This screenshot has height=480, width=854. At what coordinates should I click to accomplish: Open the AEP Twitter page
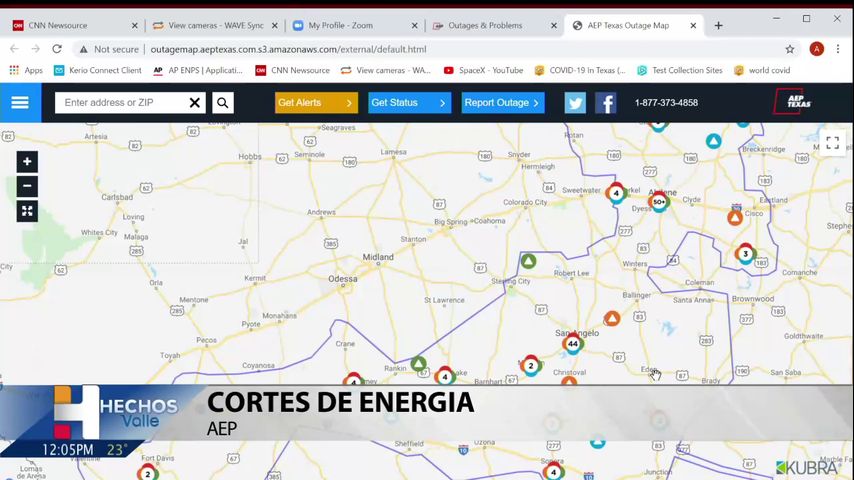pos(575,102)
